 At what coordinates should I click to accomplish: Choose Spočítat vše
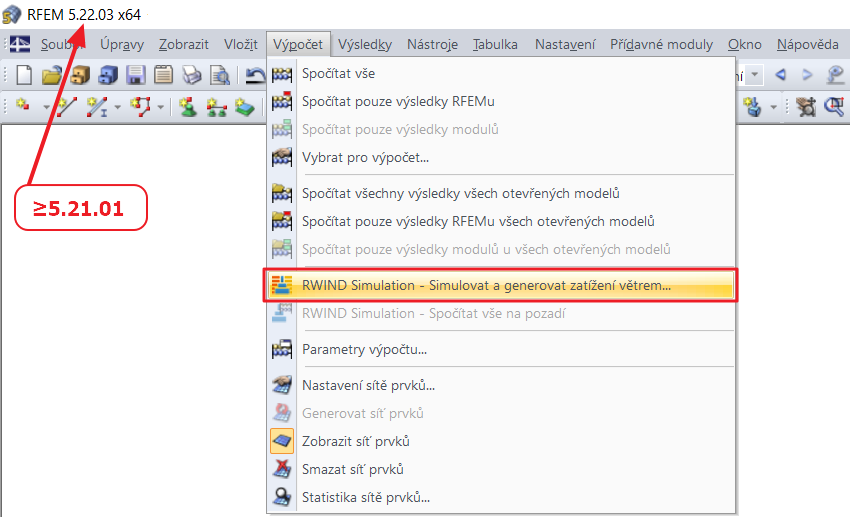[x=503, y=73]
